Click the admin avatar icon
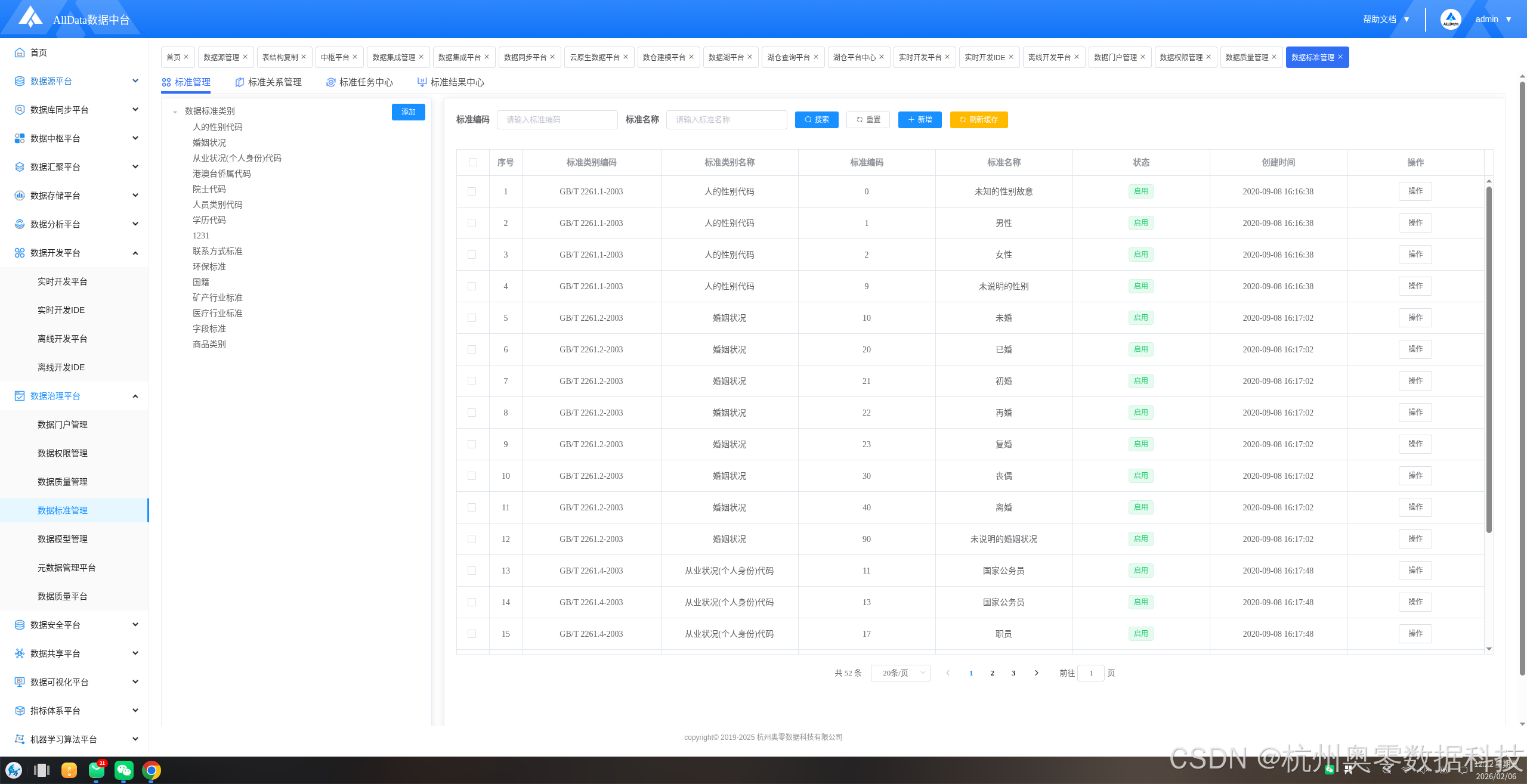 click(x=1451, y=19)
